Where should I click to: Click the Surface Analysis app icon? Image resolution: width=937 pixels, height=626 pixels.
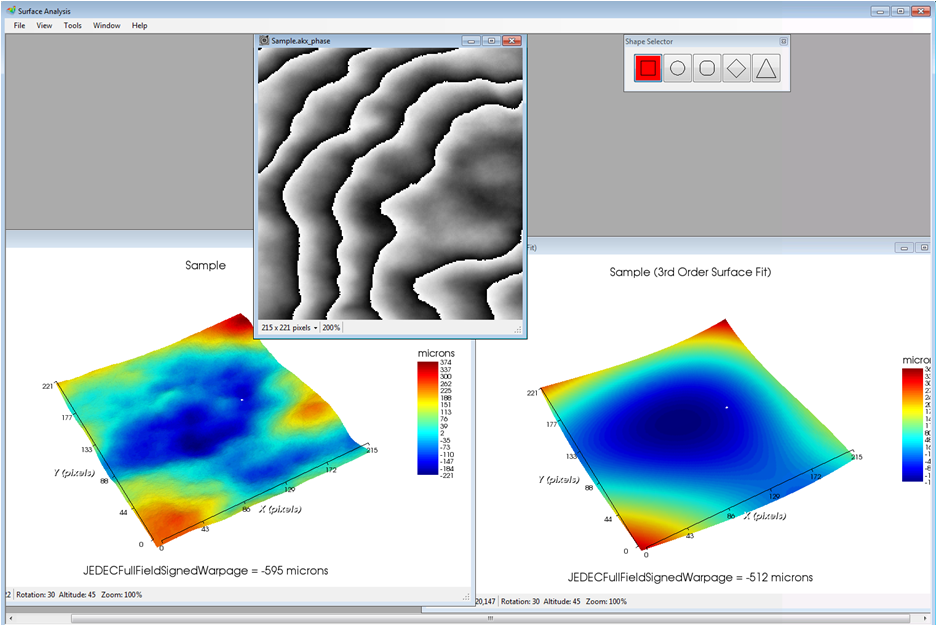[x=10, y=10]
